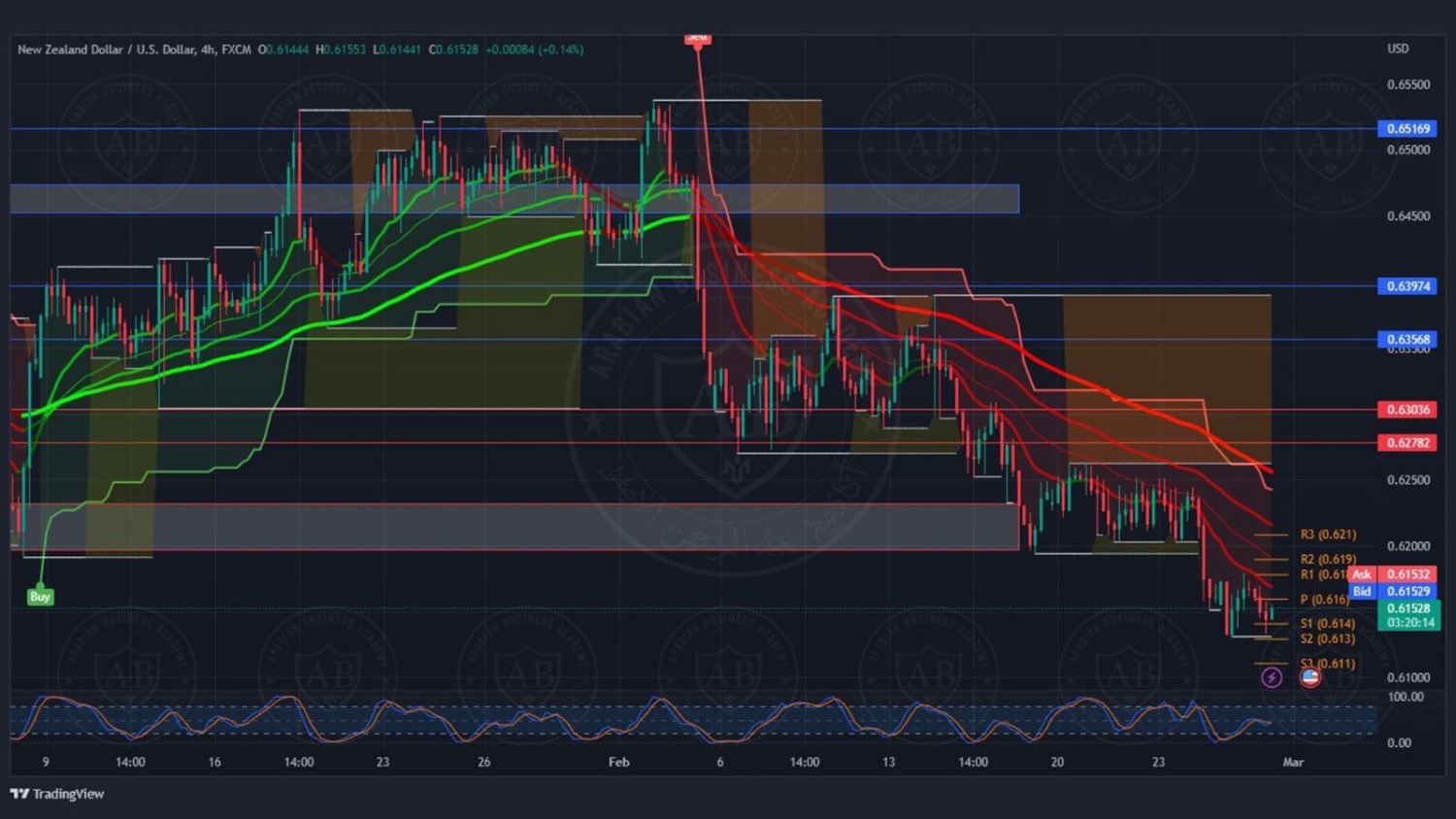Click the Mar label on time axis
1456x819 pixels.
1293,762
